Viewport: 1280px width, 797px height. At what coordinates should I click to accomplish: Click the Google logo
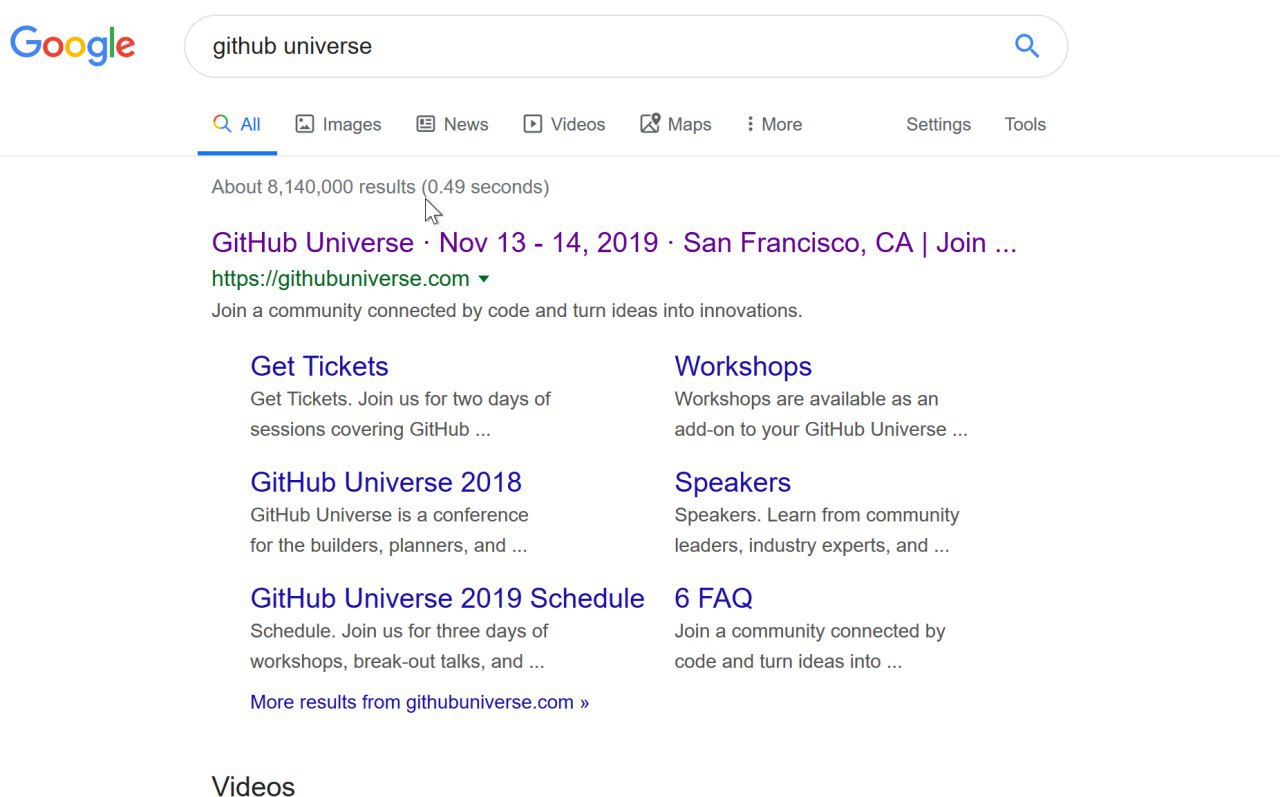click(73, 46)
